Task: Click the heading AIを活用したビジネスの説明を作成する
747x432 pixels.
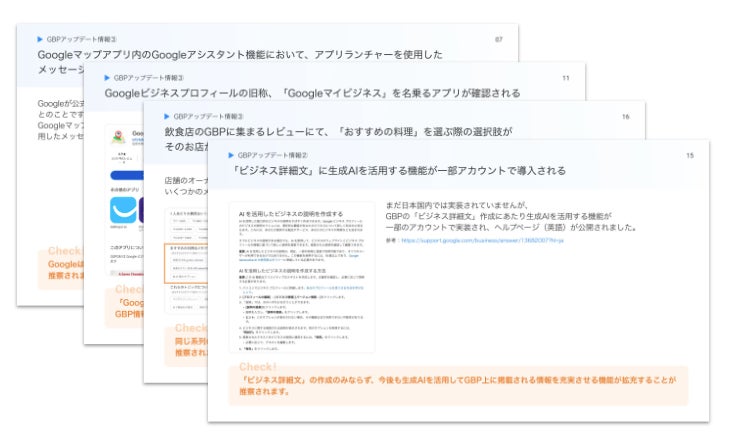Action: click(291, 214)
